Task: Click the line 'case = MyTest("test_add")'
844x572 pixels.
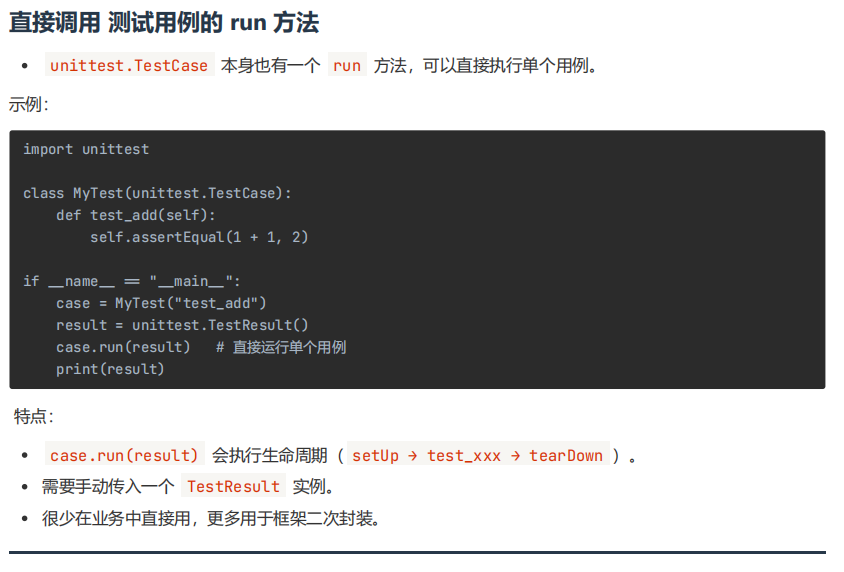Action: [161, 303]
